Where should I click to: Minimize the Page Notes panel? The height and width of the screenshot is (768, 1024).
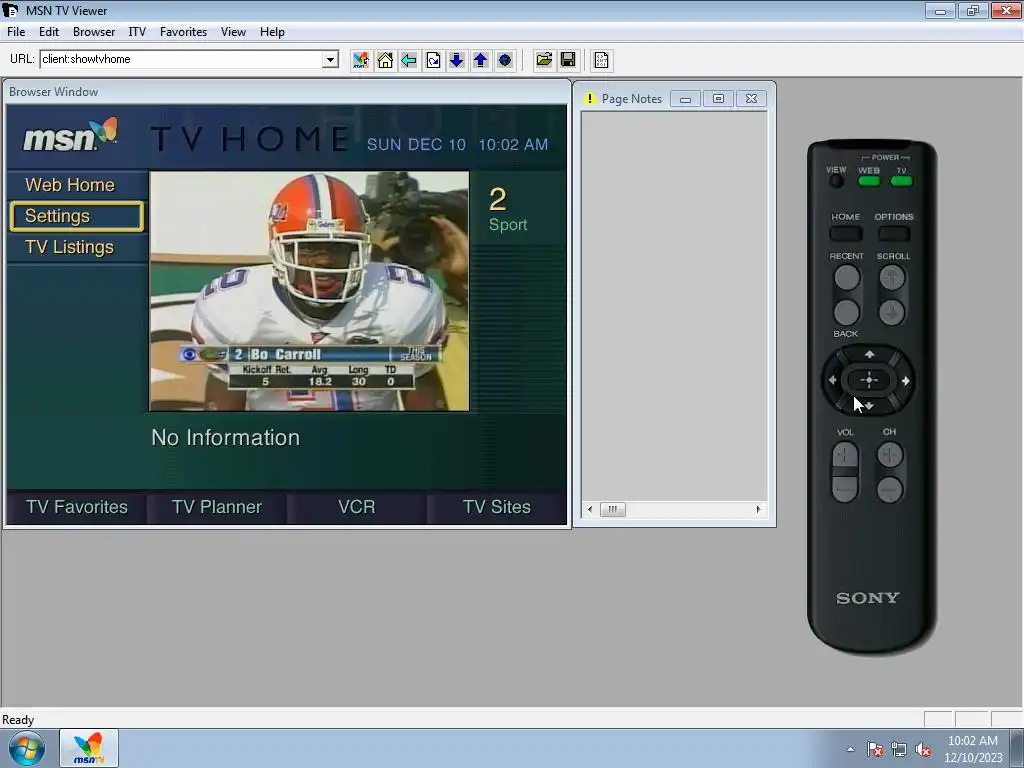click(x=685, y=99)
